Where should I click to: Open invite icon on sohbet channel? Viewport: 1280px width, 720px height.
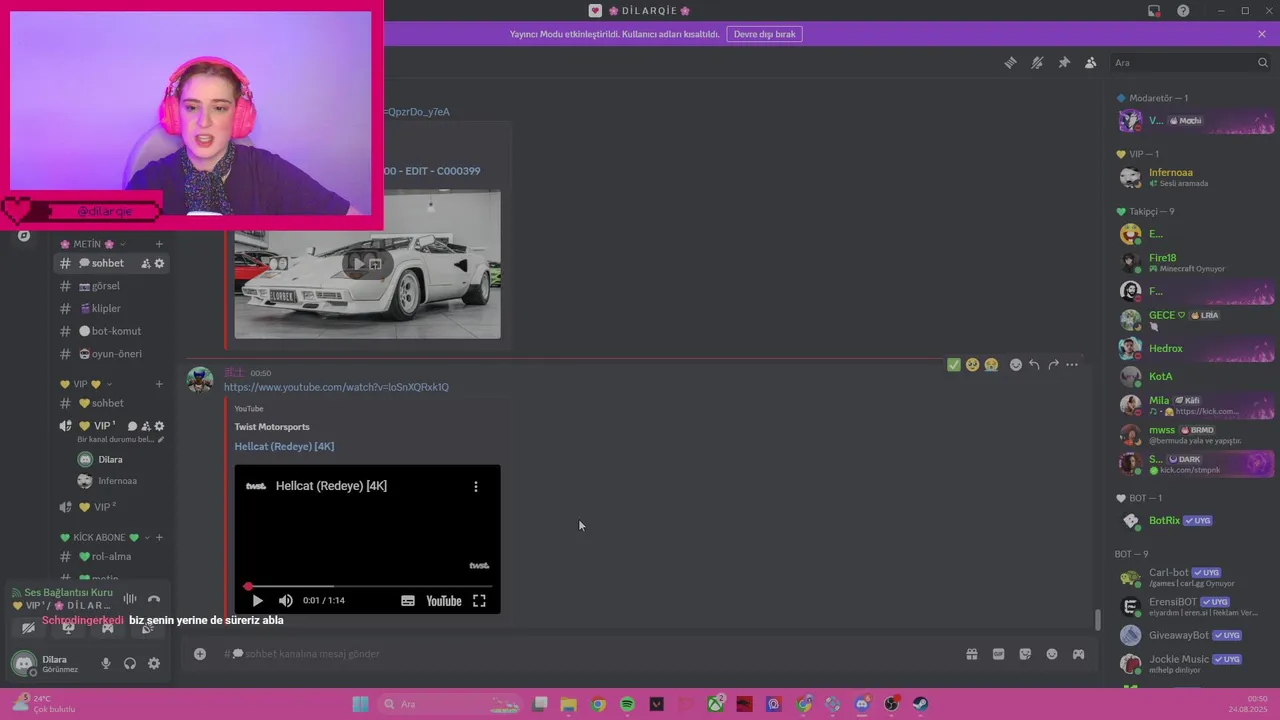(146, 263)
